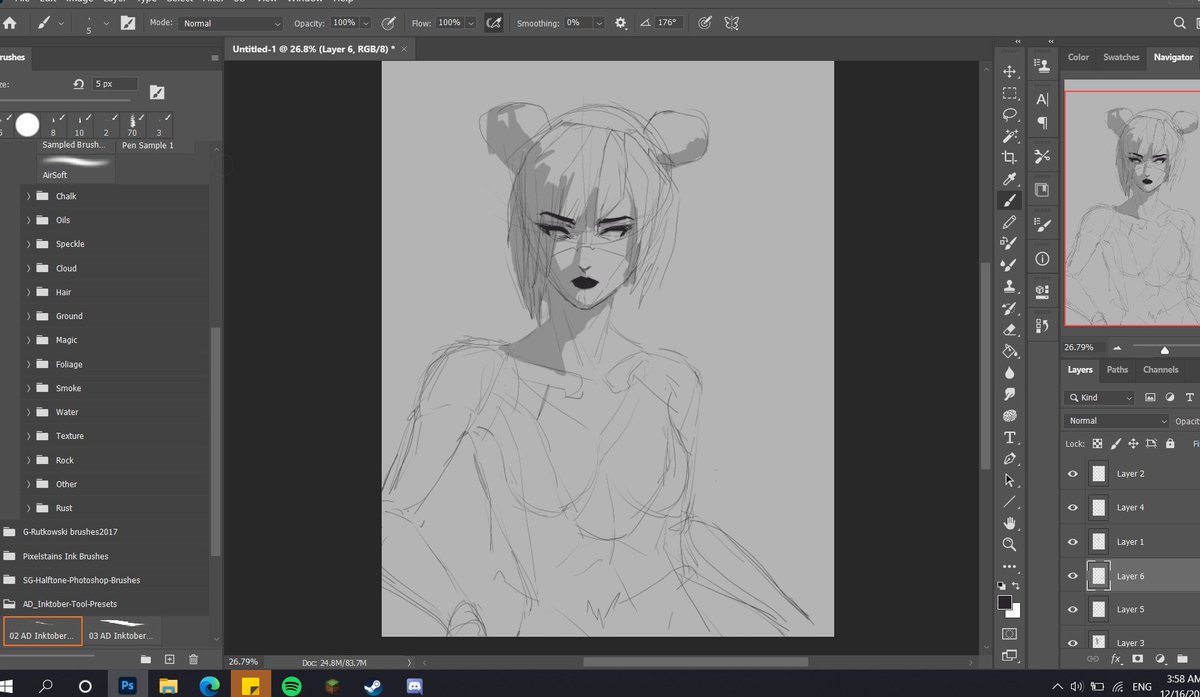Open the Info panel icon
The height and width of the screenshot is (697, 1200).
pos(1042,258)
